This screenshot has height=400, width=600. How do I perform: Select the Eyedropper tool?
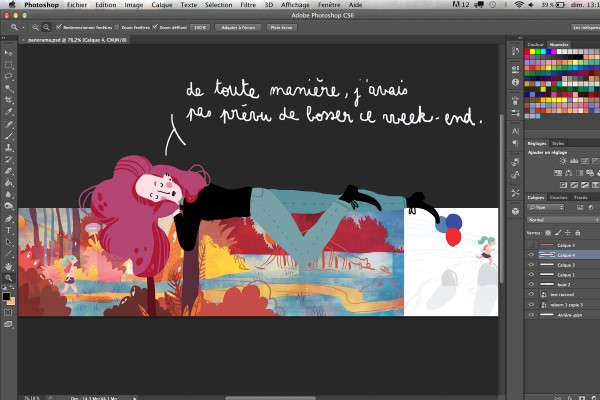[x=8, y=112]
